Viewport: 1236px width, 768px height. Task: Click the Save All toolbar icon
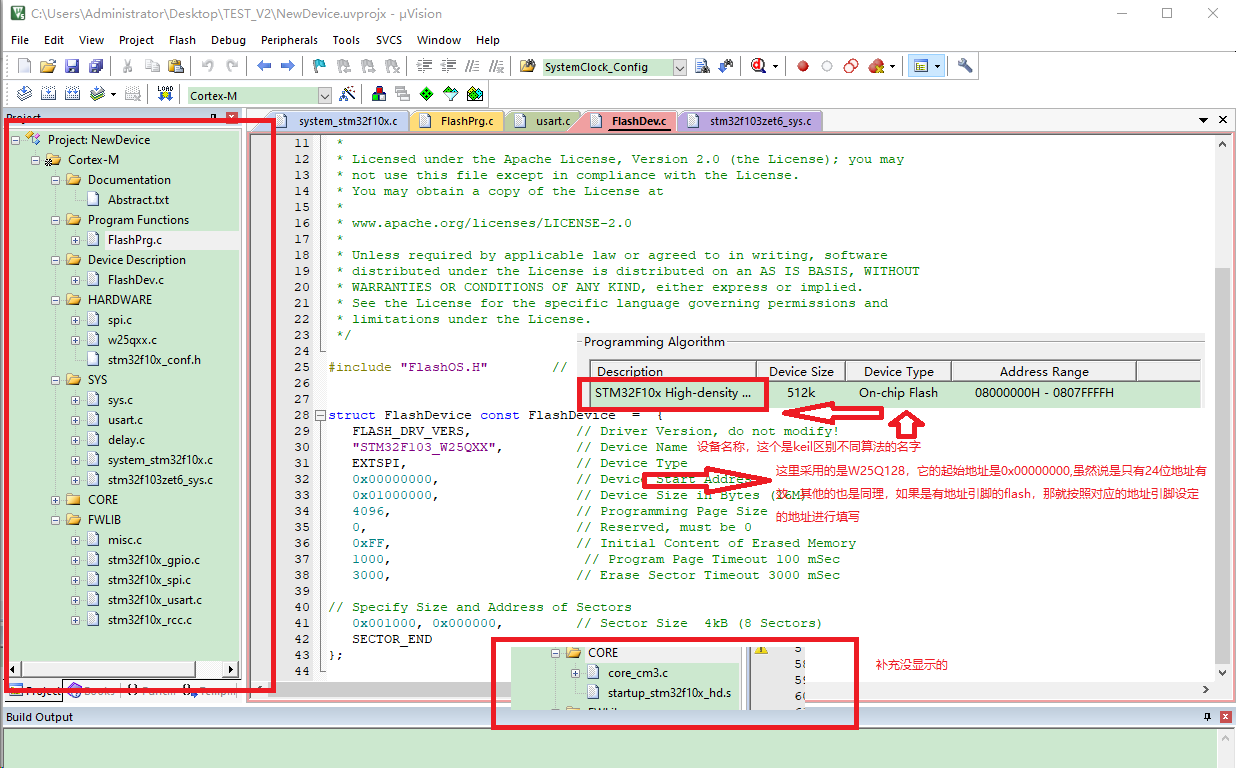click(95, 67)
